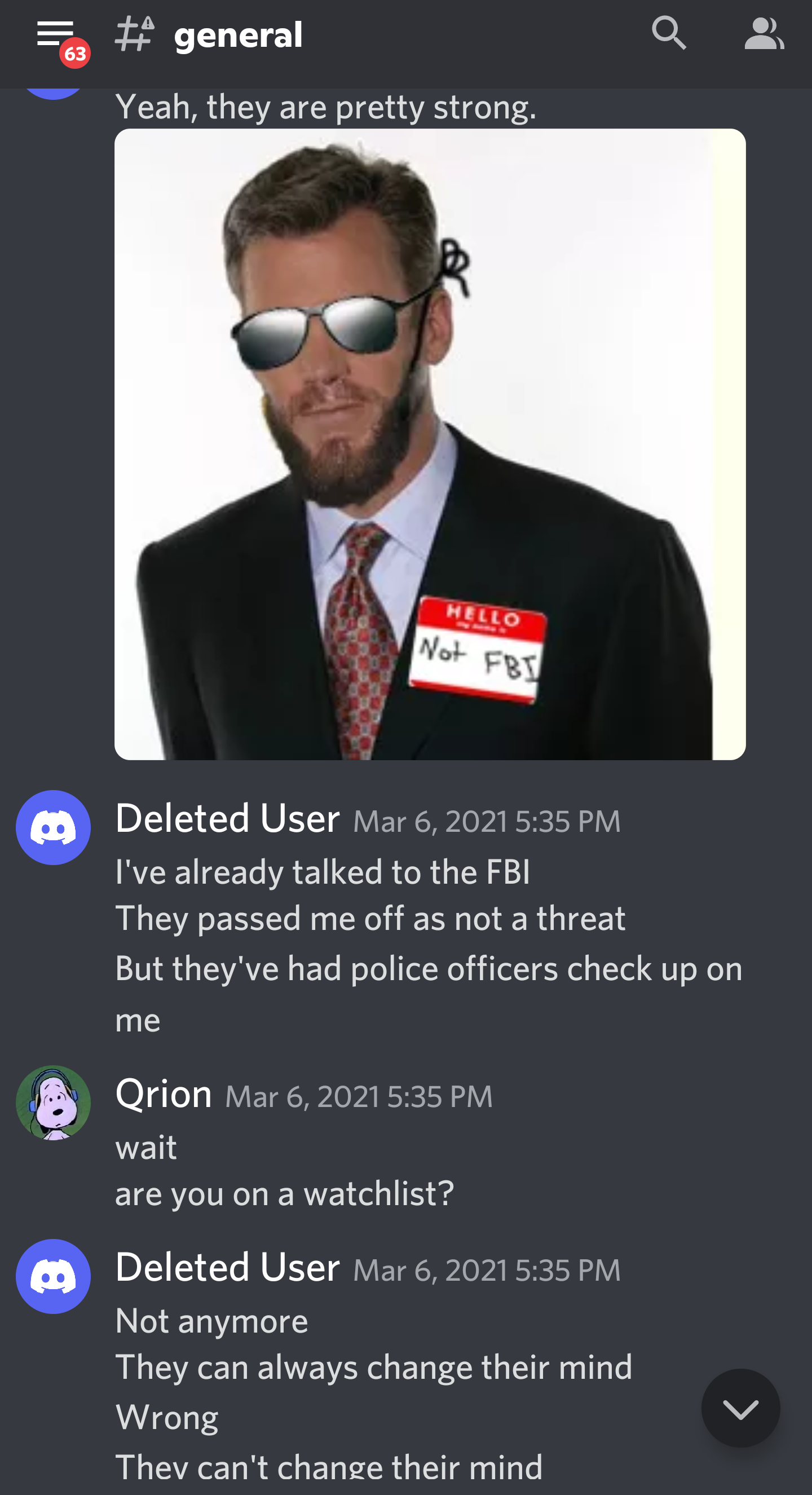The height and width of the screenshot is (1495, 812).
Task: Open second Deleted User Discord avatar
Action: tap(54, 1276)
